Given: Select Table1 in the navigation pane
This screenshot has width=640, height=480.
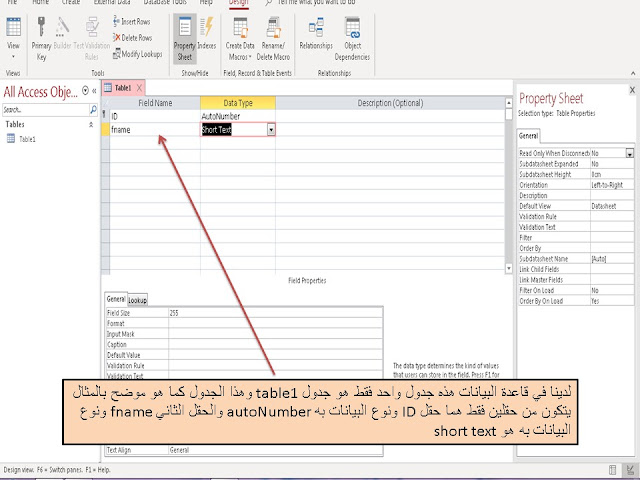Looking at the screenshot, I should (27, 139).
